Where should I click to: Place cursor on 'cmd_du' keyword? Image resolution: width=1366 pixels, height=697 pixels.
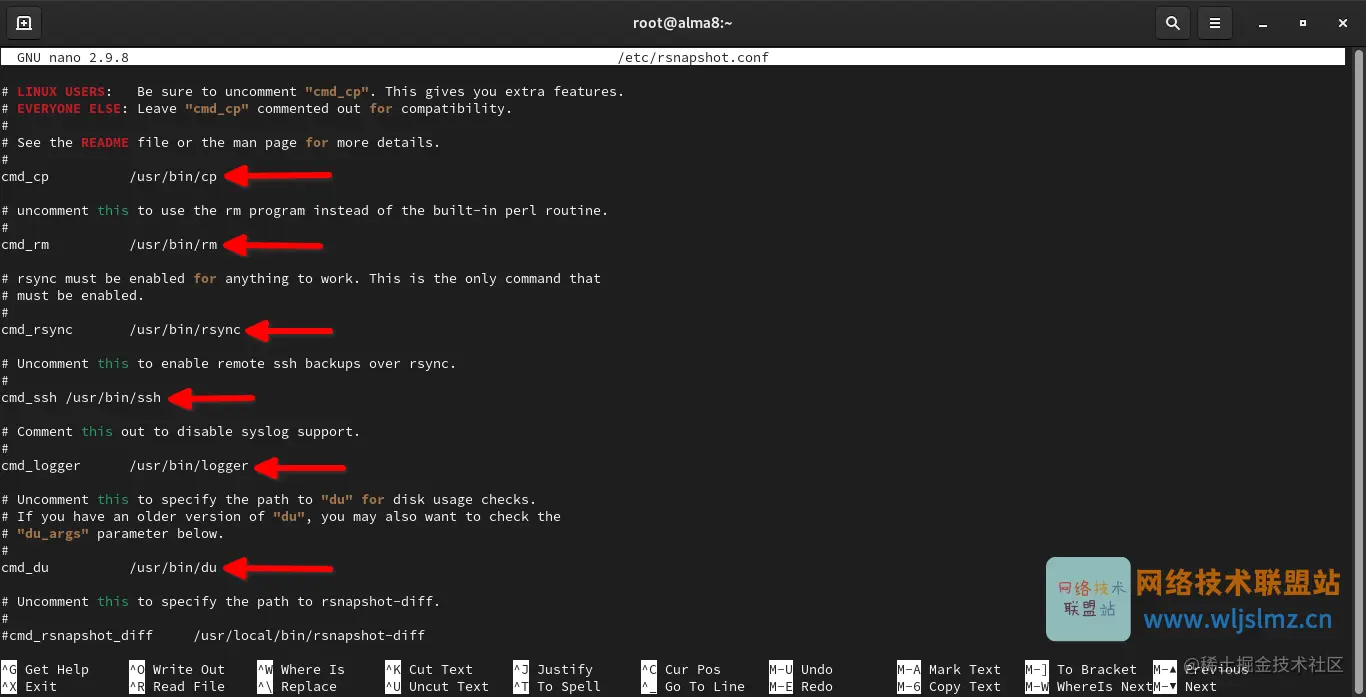25,567
